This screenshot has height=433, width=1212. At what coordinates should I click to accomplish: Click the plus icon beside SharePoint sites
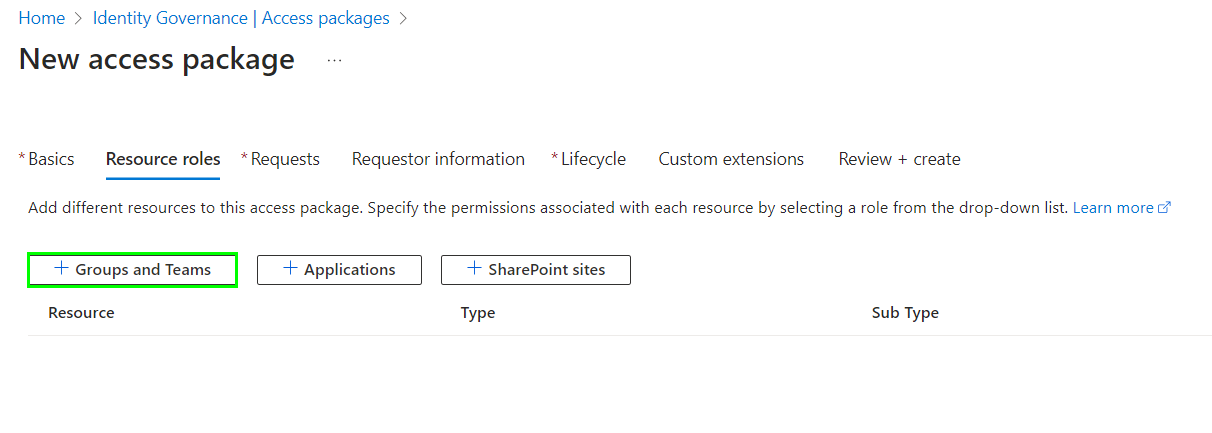point(475,269)
